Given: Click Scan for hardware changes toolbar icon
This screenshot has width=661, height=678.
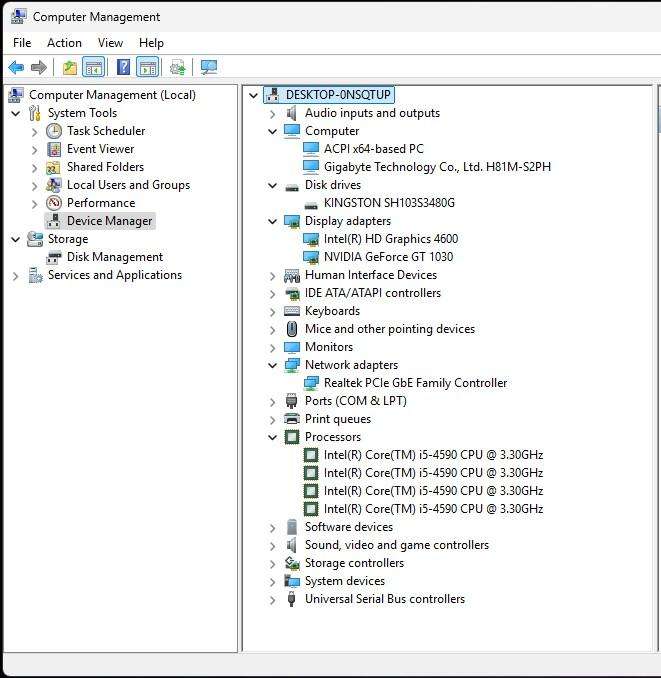Looking at the screenshot, I should [x=209, y=67].
